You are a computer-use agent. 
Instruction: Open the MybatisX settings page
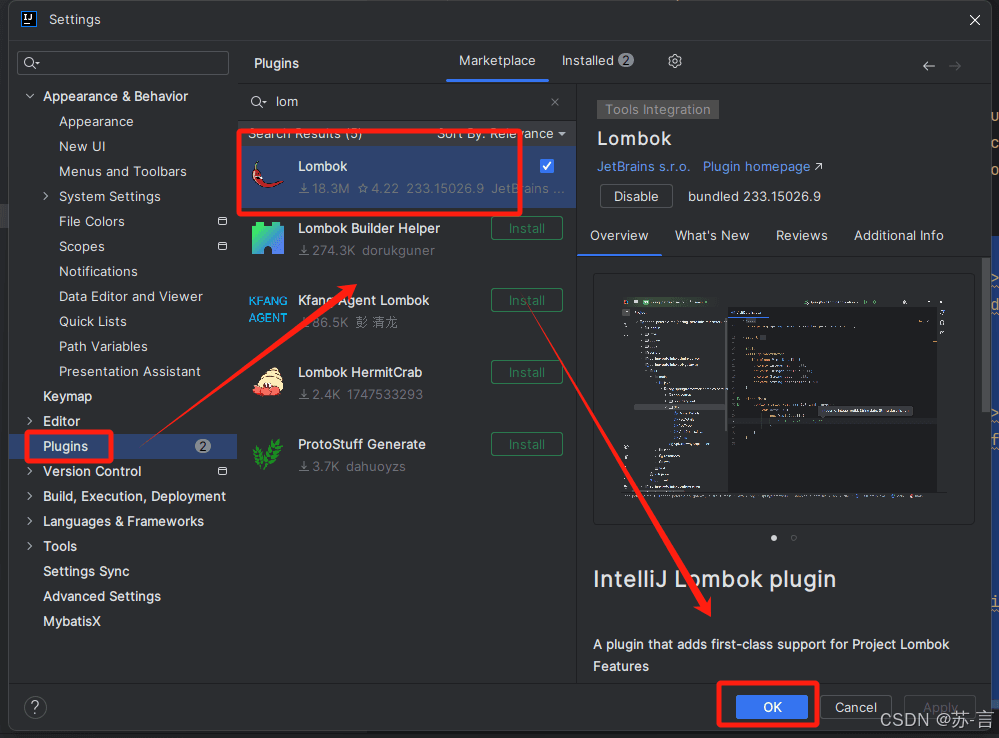click(72, 621)
